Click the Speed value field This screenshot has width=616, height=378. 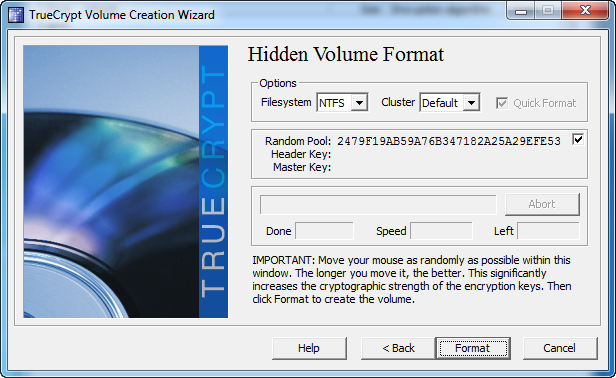[x=441, y=231]
